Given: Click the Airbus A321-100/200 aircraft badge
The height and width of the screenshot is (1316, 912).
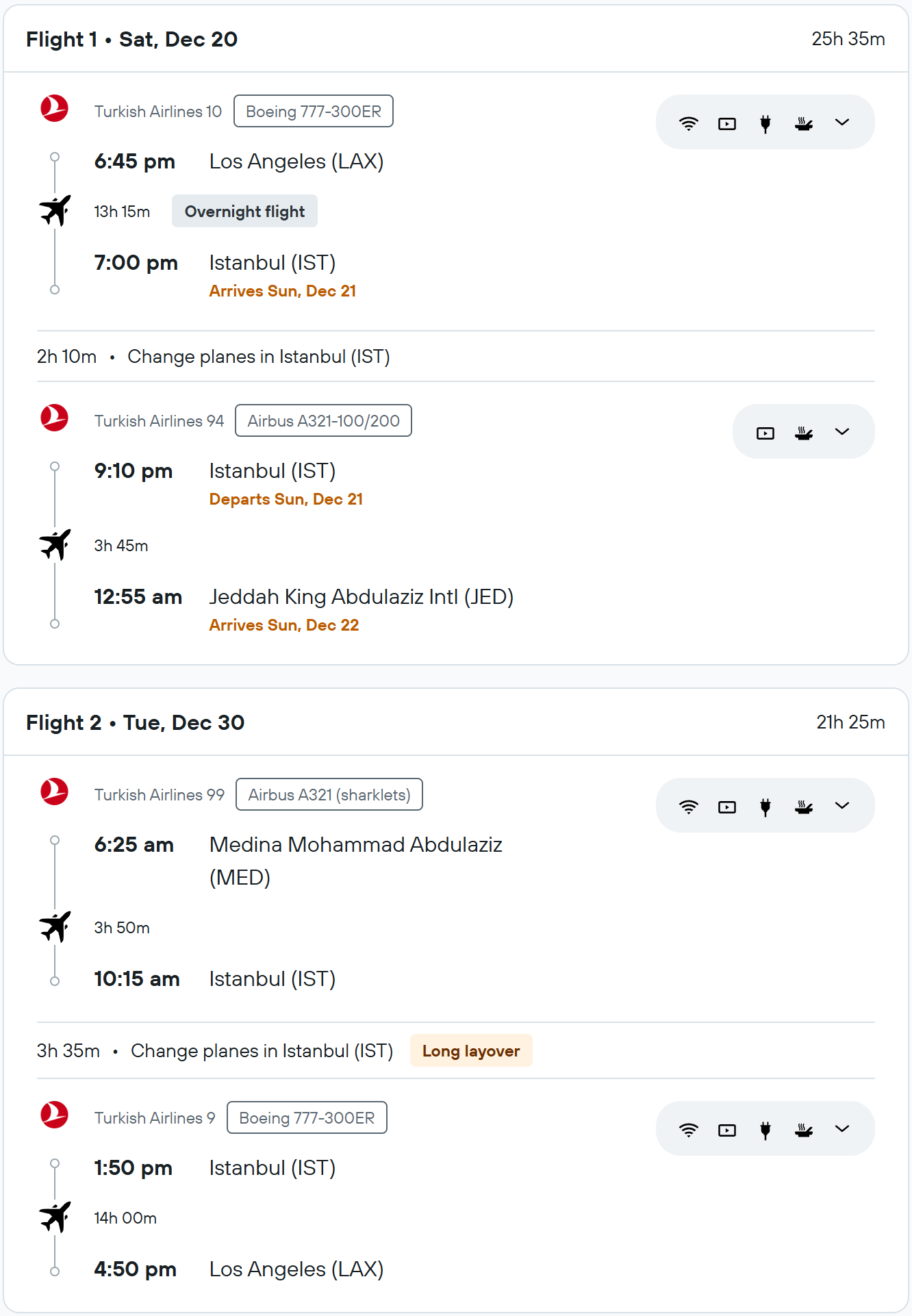Looking at the screenshot, I should click(323, 421).
